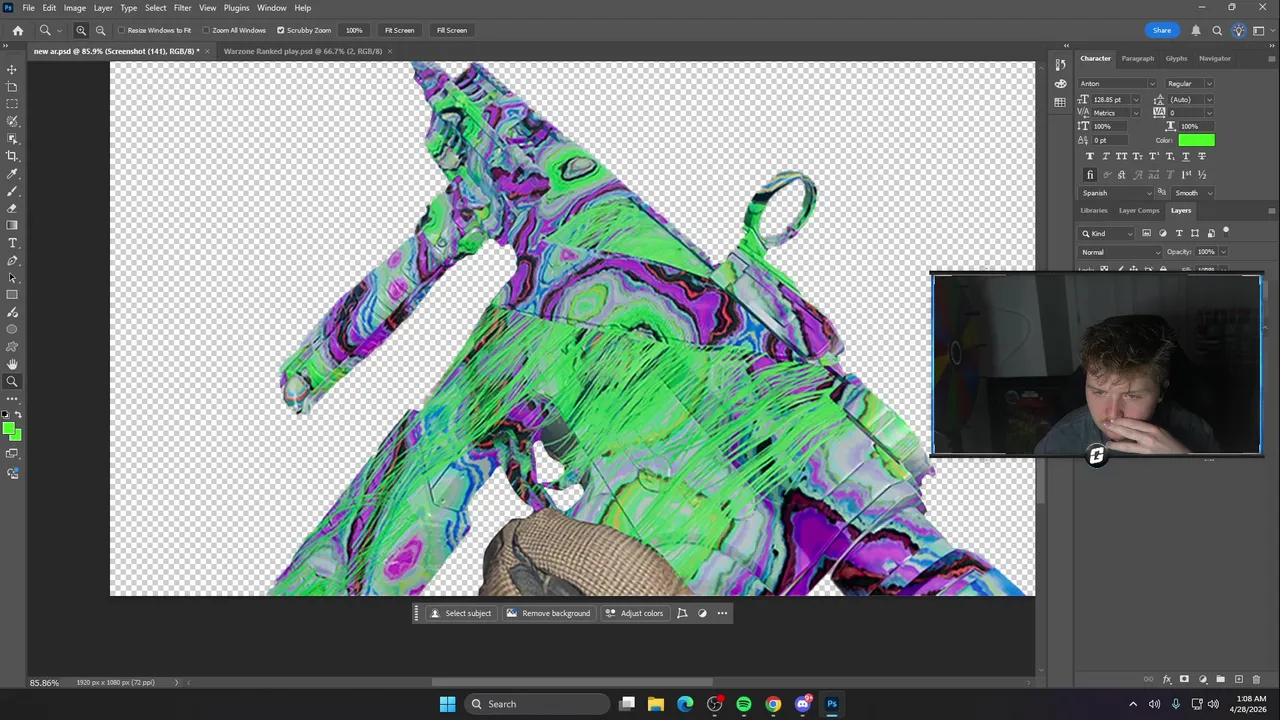Viewport: 1280px width, 720px height.
Task: Enable Resize Windows to Fit checkbox
Action: point(122,30)
